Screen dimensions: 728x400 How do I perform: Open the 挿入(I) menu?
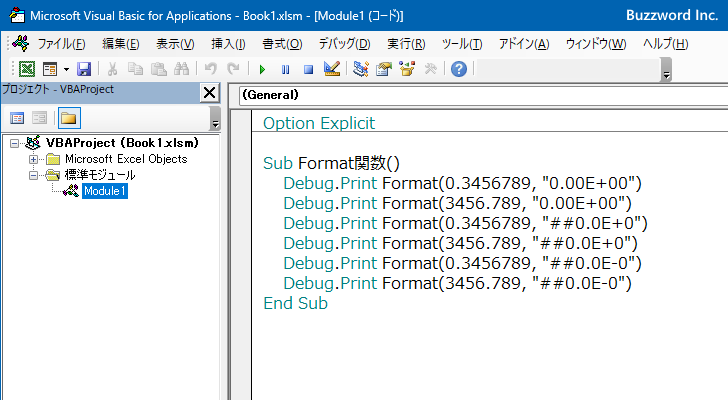(228, 44)
